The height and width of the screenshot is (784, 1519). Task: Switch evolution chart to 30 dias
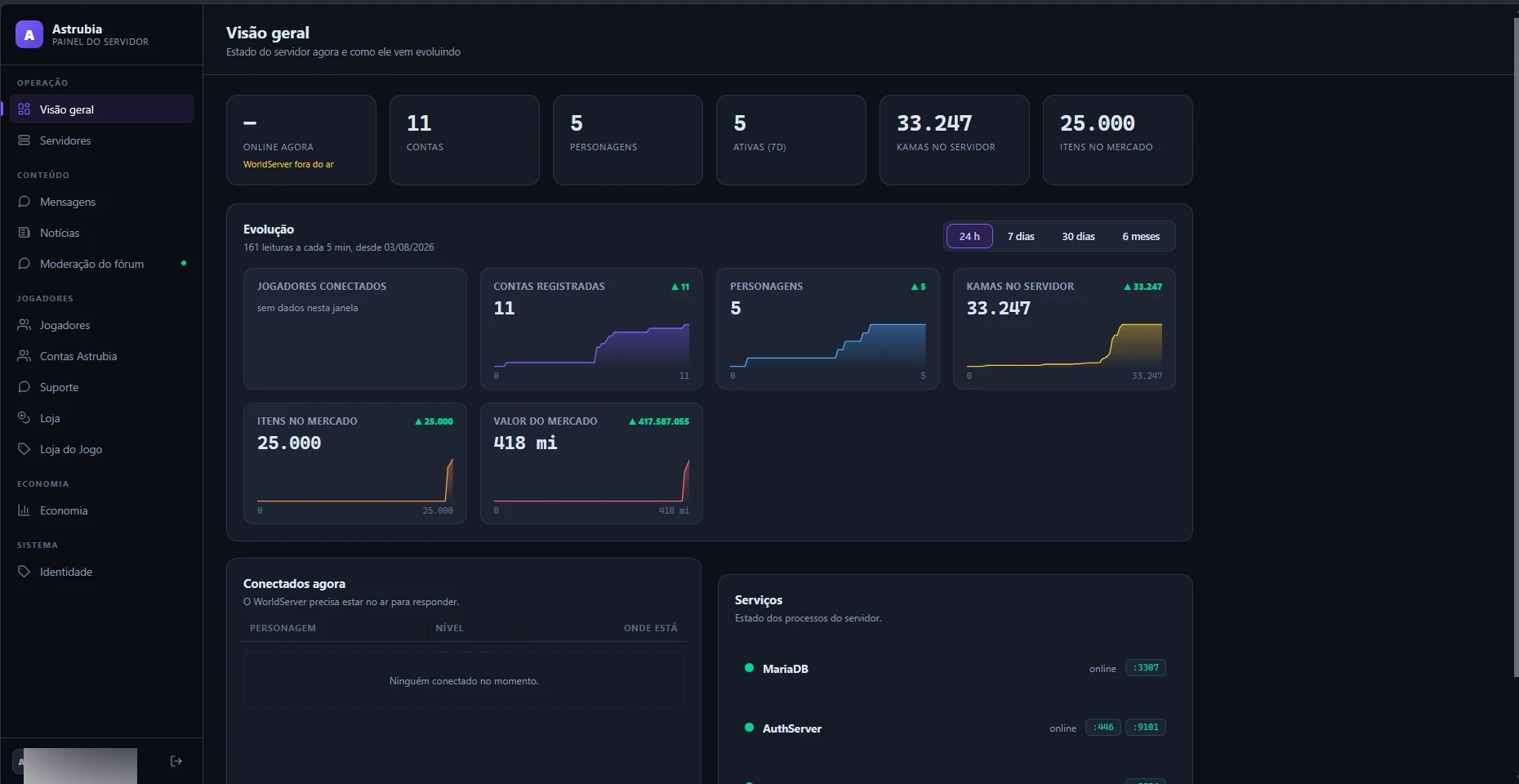tap(1078, 236)
